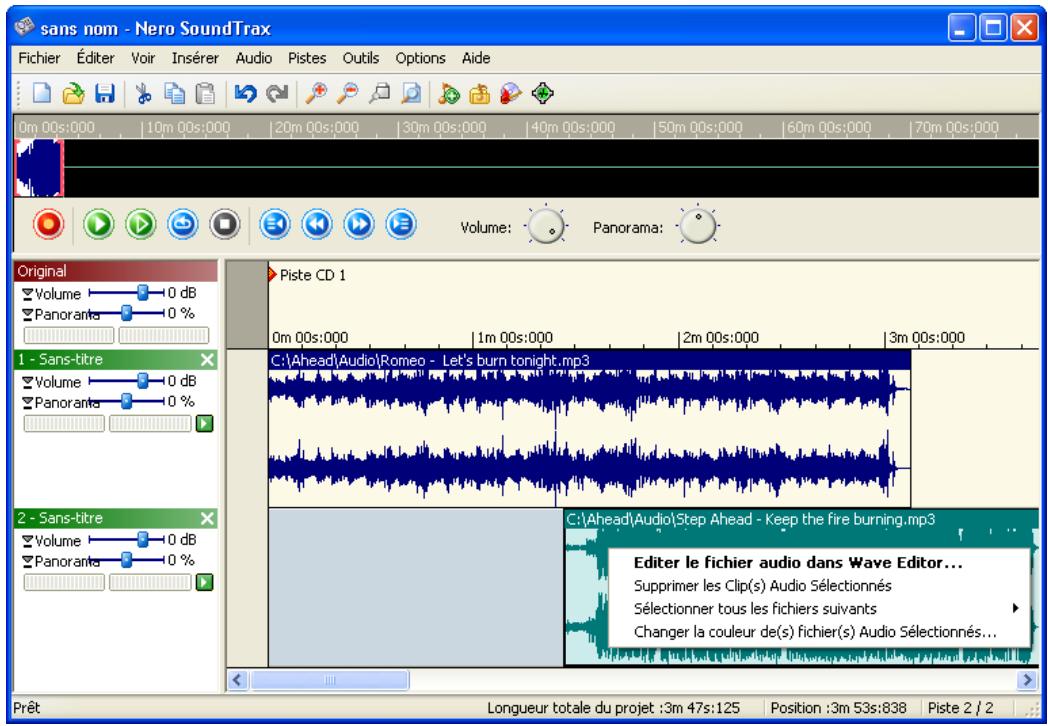Screen dimensions: 1048x726
Task: Click the burn CD disc icon
Action: pos(511,94)
